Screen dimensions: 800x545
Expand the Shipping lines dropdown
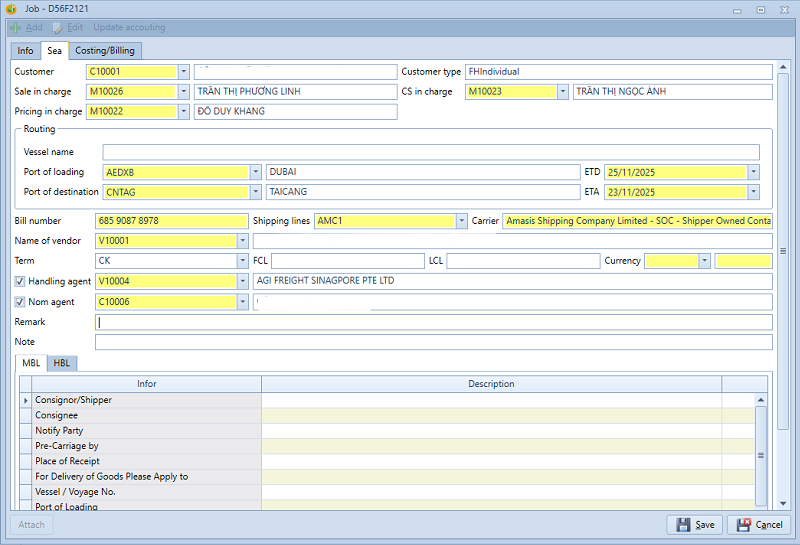coord(461,221)
